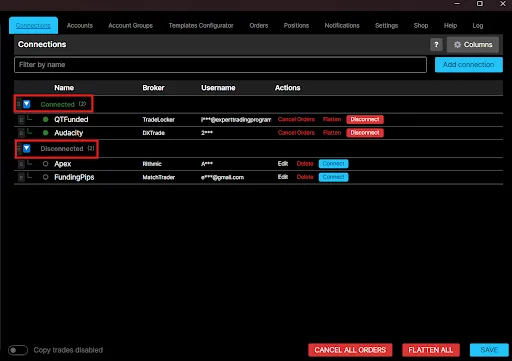Image resolution: width=512 pixels, height=361 pixels.
Task: Open the Settings tab
Action: (386, 25)
